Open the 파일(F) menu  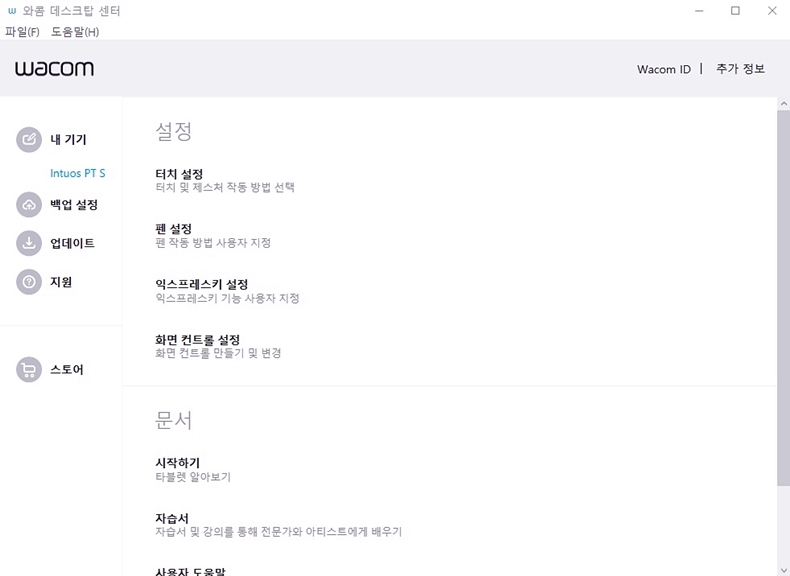22,32
